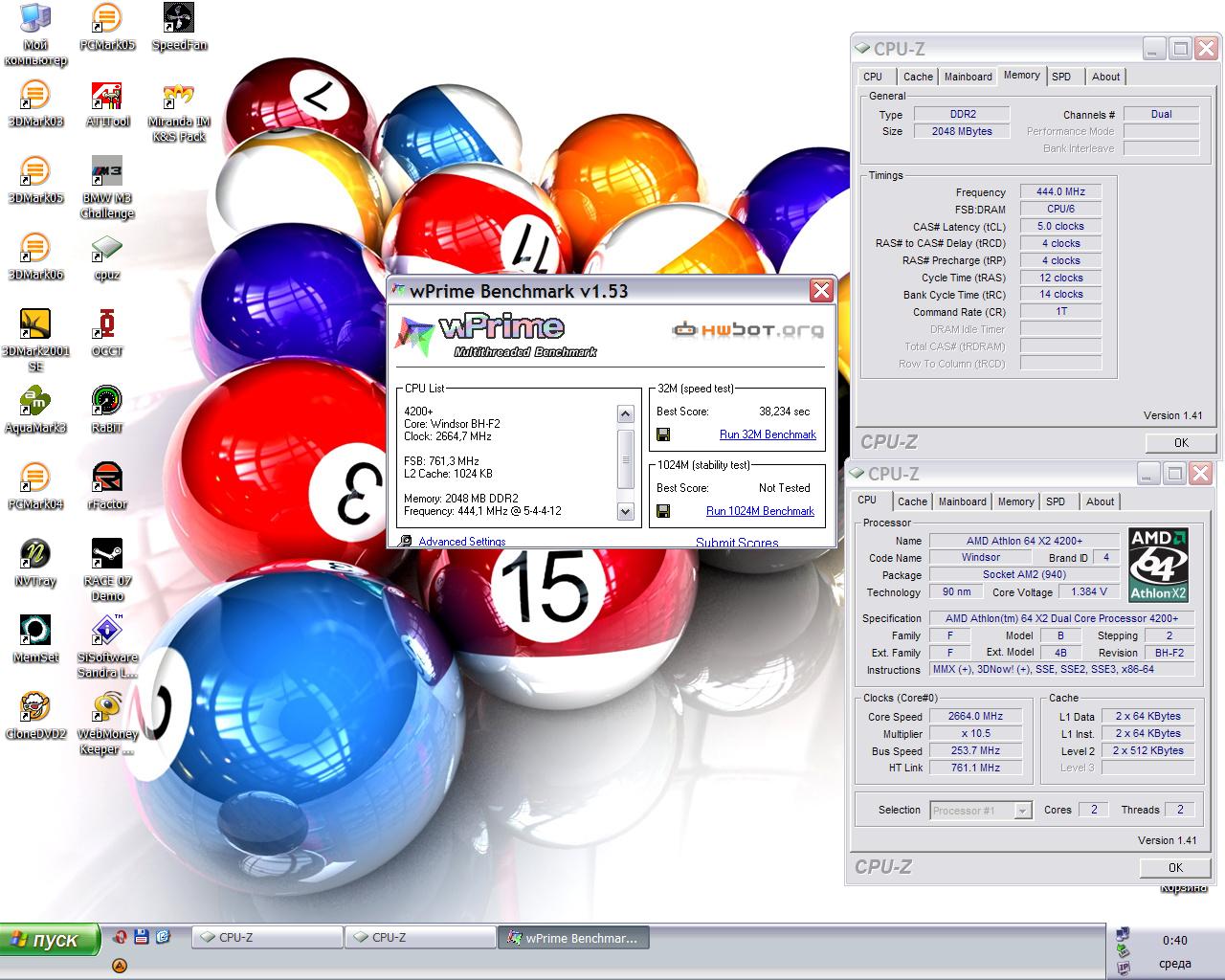Launch RACE 07 Demo Steam shortcut
Viewport: 1225px width, 980px height.
click(x=107, y=570)
